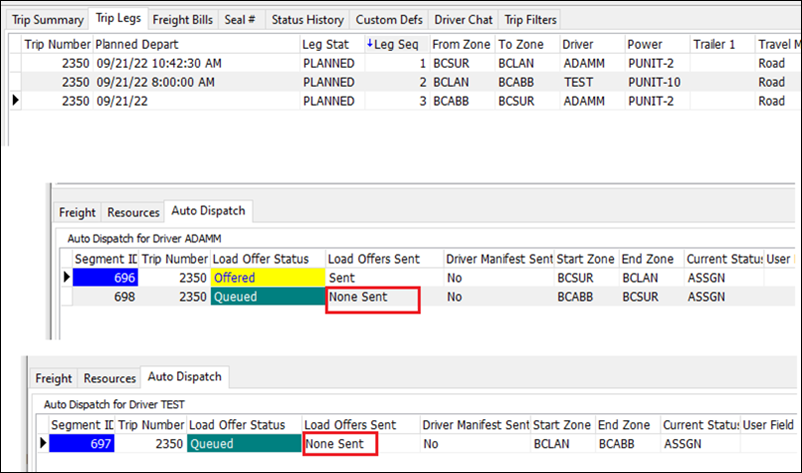Open Resources tab in ADAMM dispatch panel

[x=134, y=212]
